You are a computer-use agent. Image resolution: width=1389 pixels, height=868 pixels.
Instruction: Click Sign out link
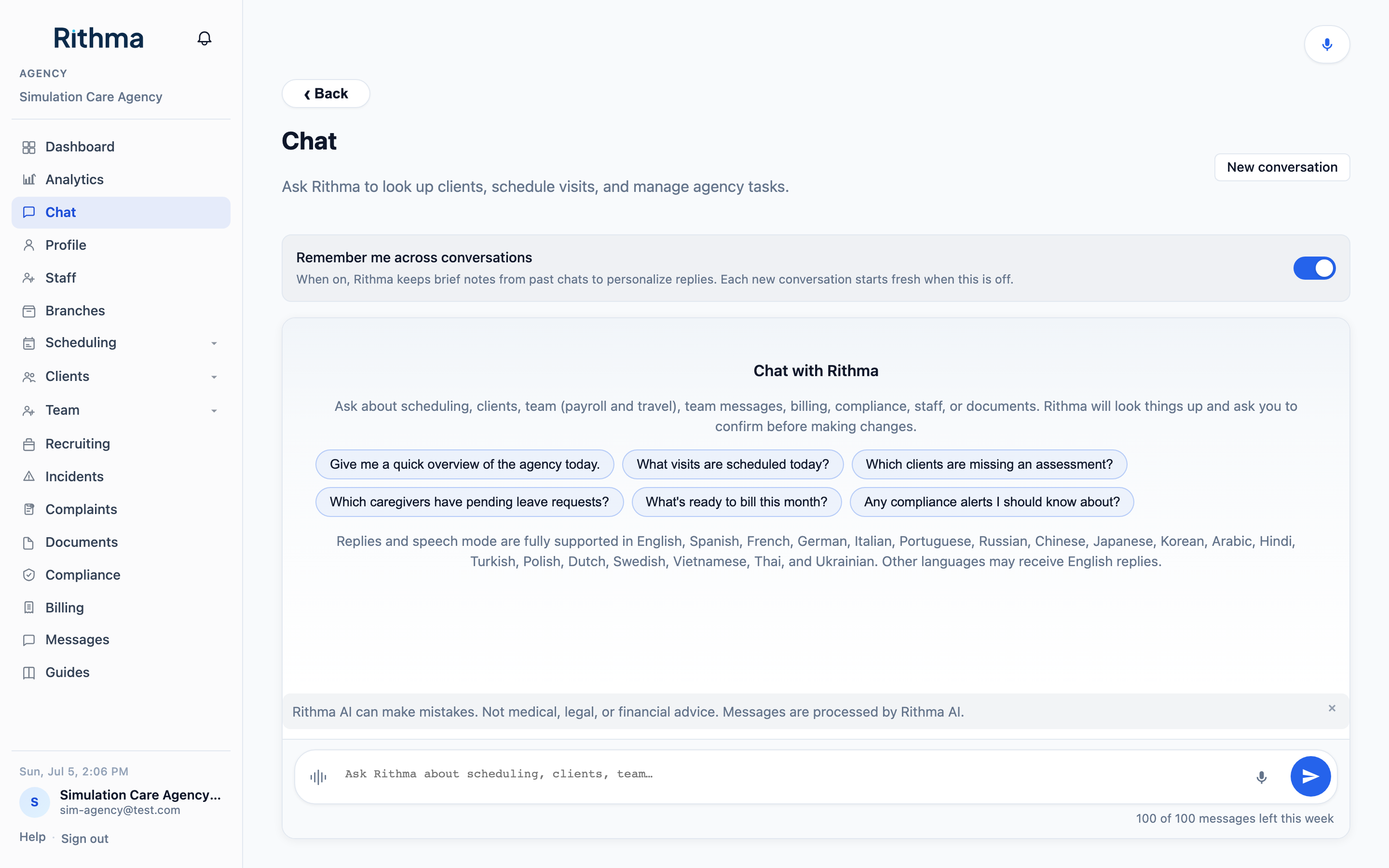pyautogui.click(x=84, y=838)
